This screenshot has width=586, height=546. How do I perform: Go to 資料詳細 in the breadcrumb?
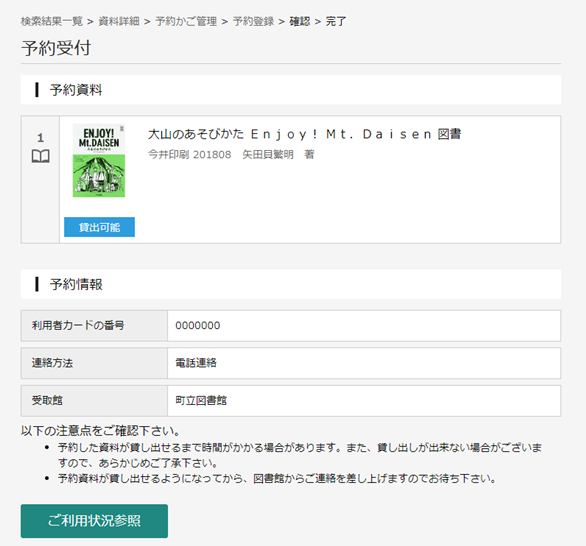(x=119, y=21)
